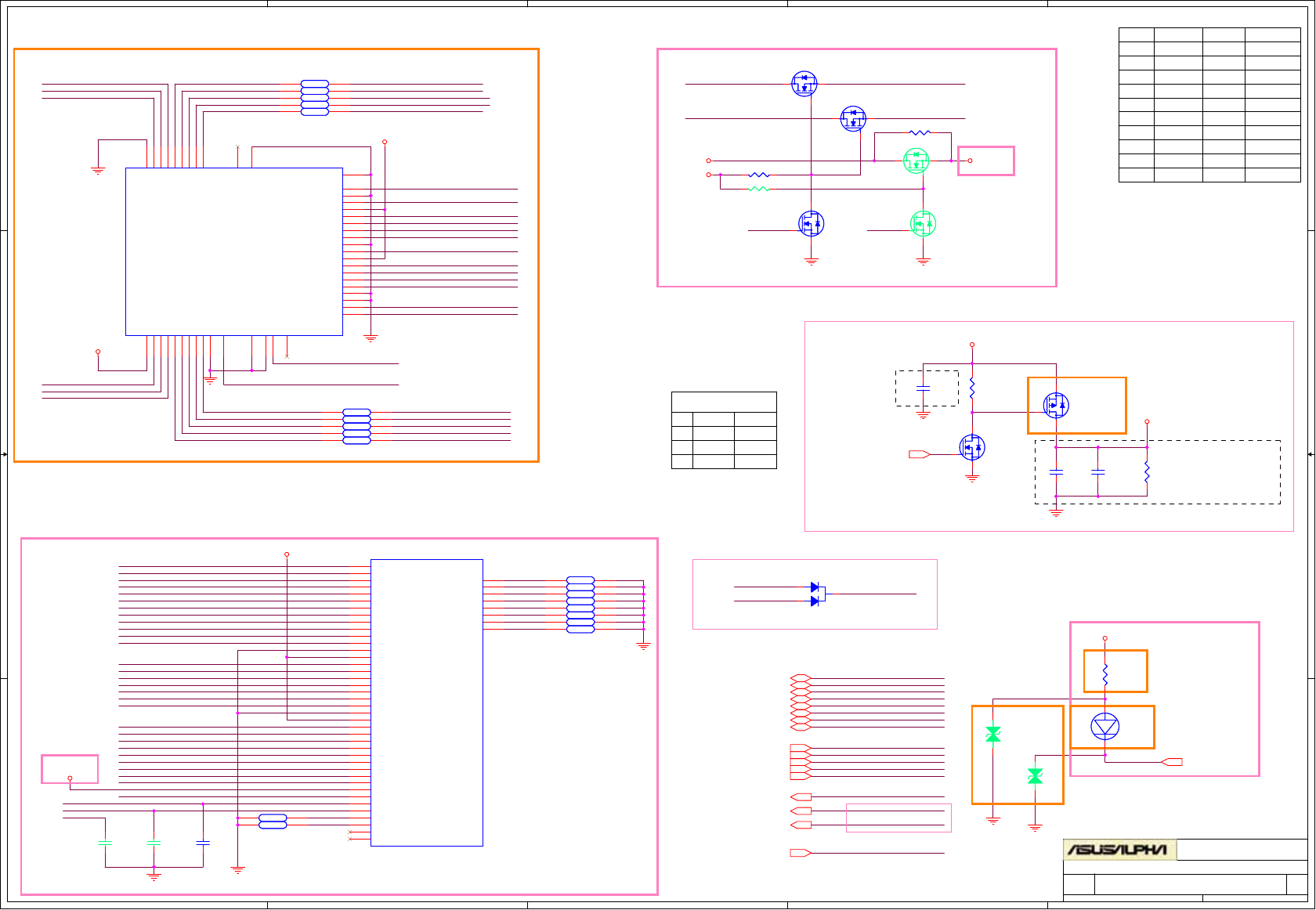
Task: Select the blue capacitor beside two green capacitors
Action: click(x=203, y=843)
